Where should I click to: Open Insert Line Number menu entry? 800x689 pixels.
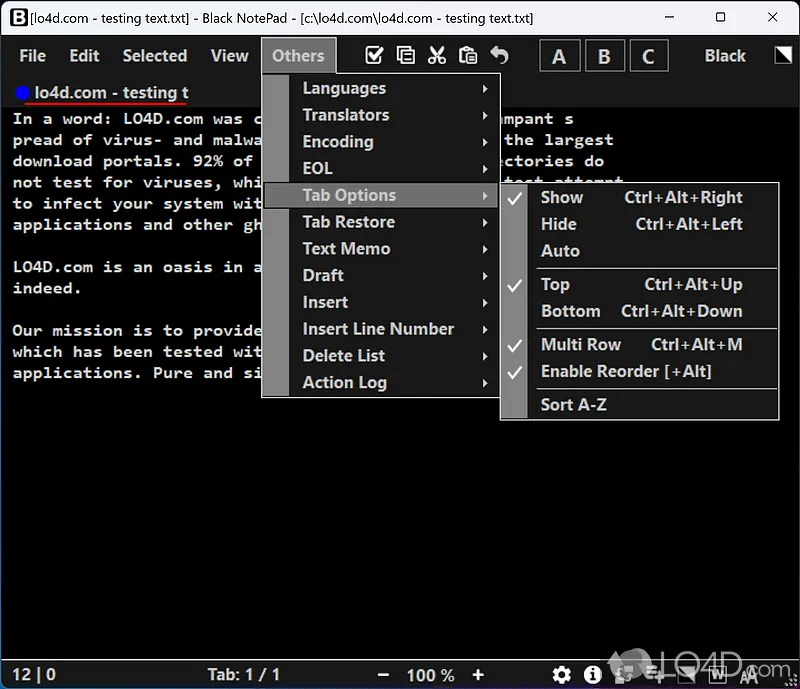[381, 329]
